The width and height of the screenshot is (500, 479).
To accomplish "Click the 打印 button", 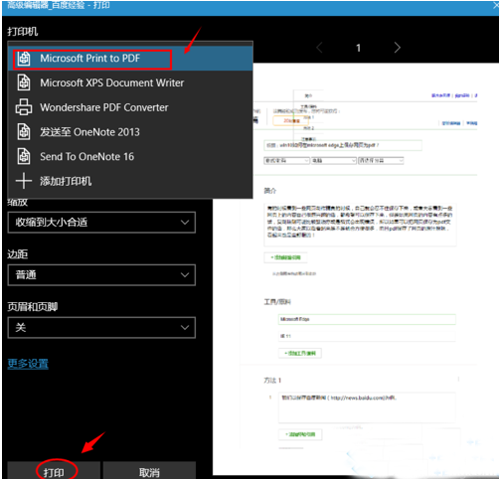I will click(x=54, y=471).
